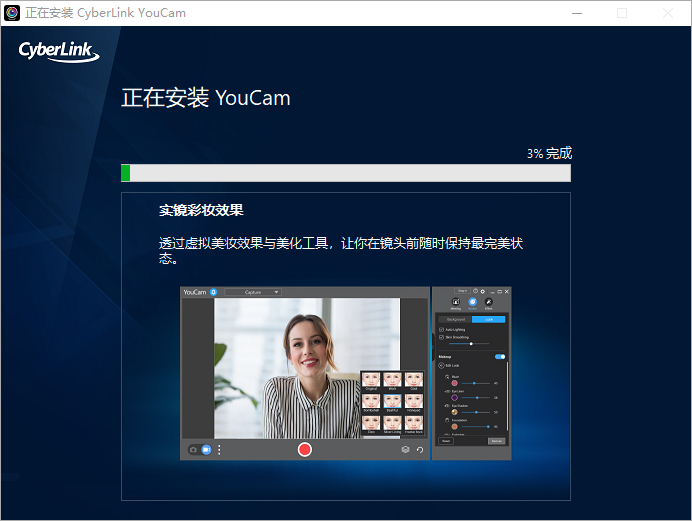The image size is (692, 521).
Task: Click the photo camera mode icon in preview
Action: click(x=193, y=450)
